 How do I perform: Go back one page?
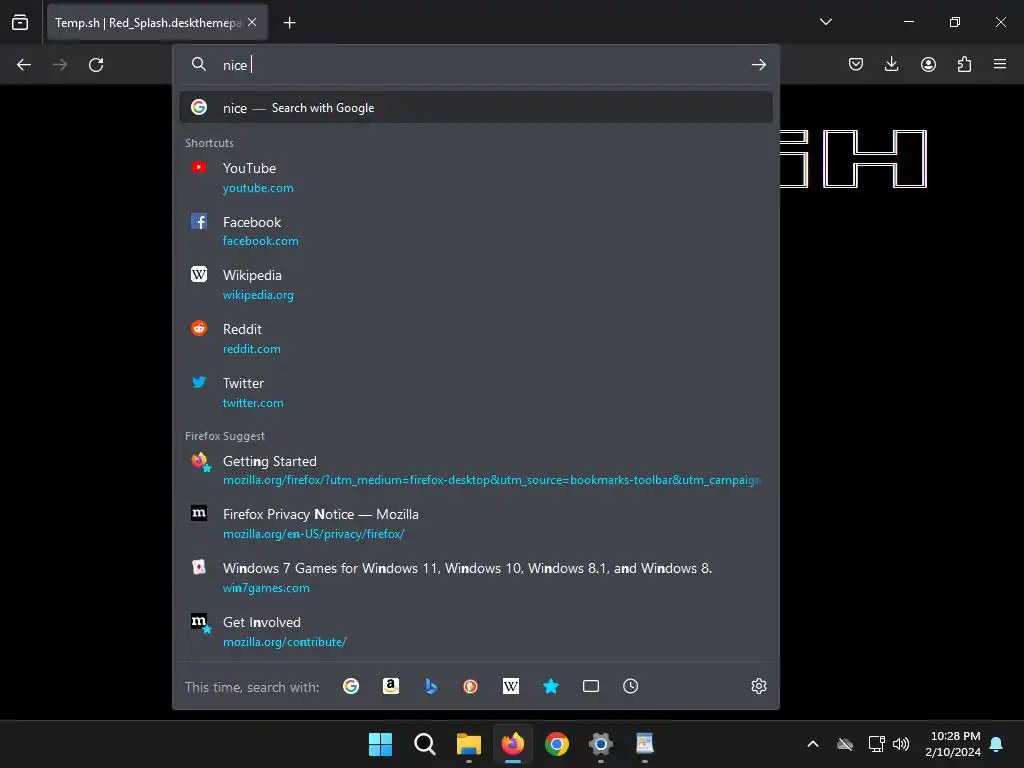[24, 65]
